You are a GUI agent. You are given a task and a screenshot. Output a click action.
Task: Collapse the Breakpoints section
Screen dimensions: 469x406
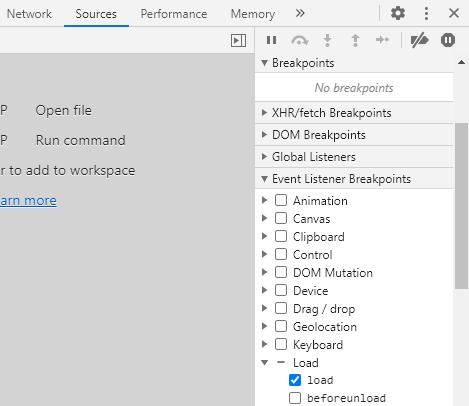pyautogui.click(x=354, y=63)
